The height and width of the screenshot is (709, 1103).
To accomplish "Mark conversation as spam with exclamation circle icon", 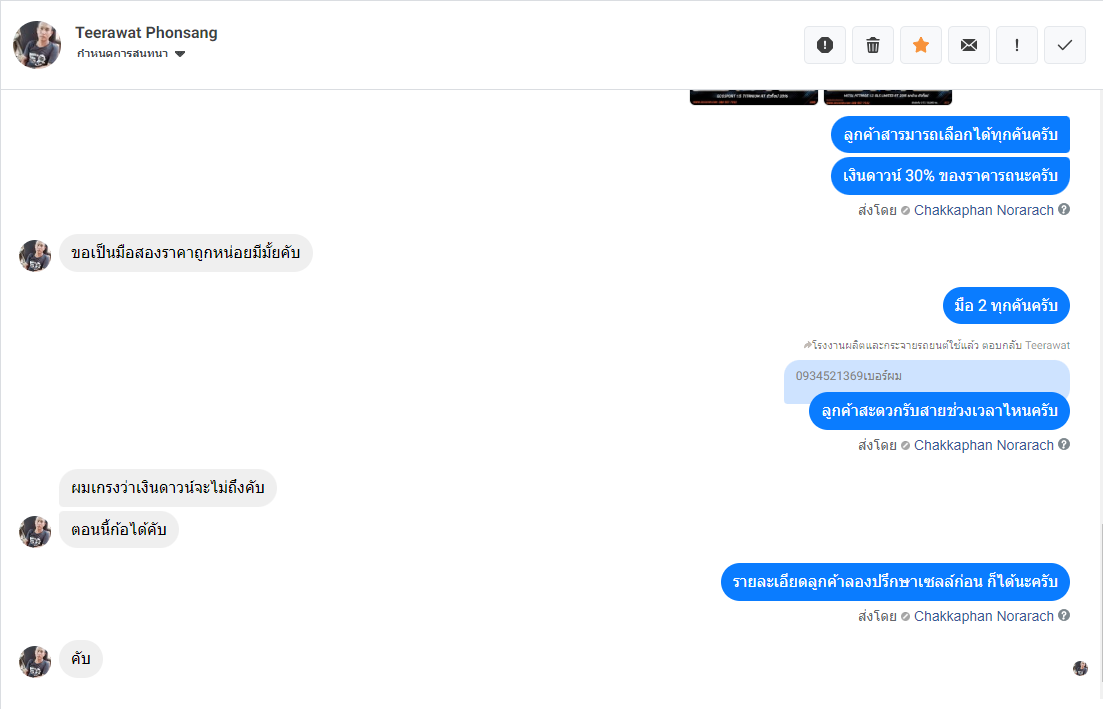I will click(825, 45).
